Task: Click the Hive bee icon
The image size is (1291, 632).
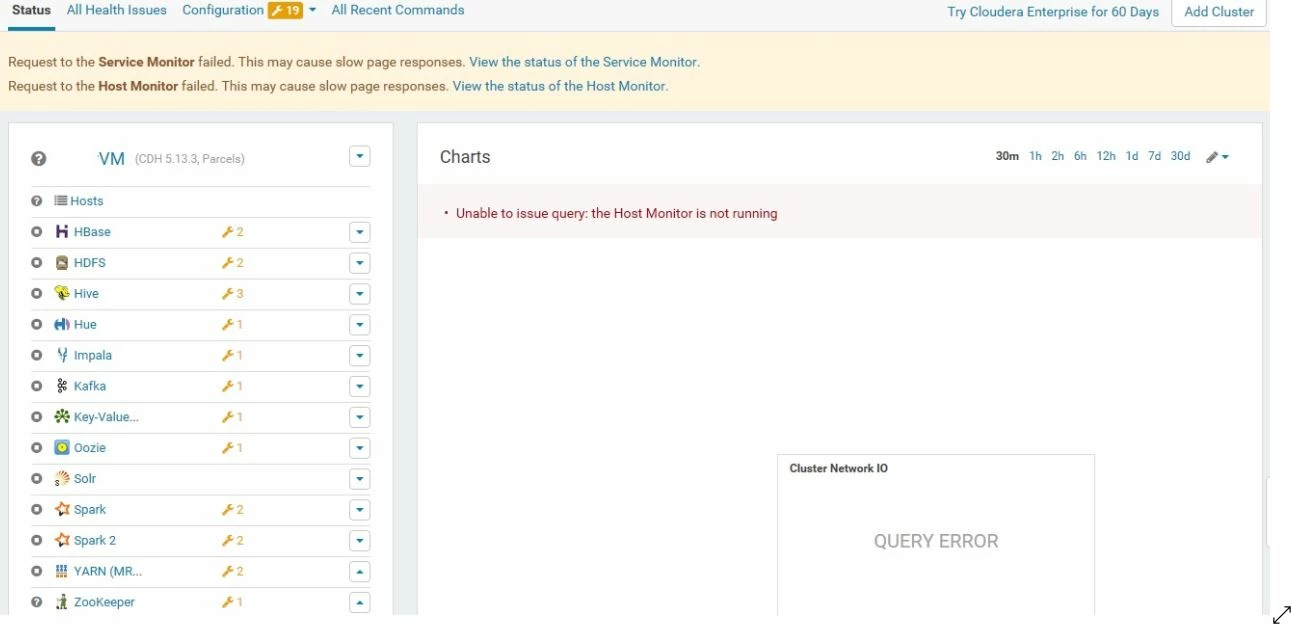Action: tap(62, 294)
